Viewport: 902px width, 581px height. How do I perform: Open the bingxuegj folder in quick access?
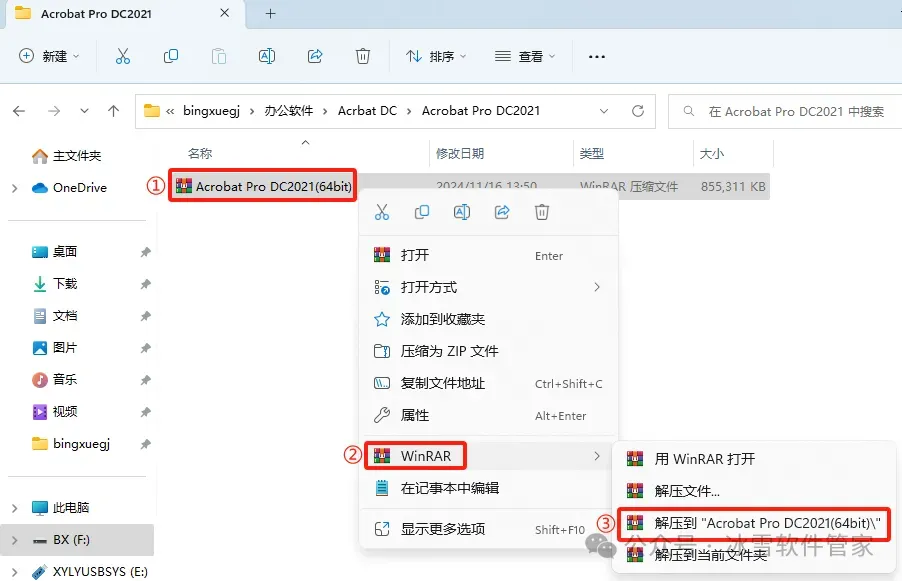(x=71, y=444)
